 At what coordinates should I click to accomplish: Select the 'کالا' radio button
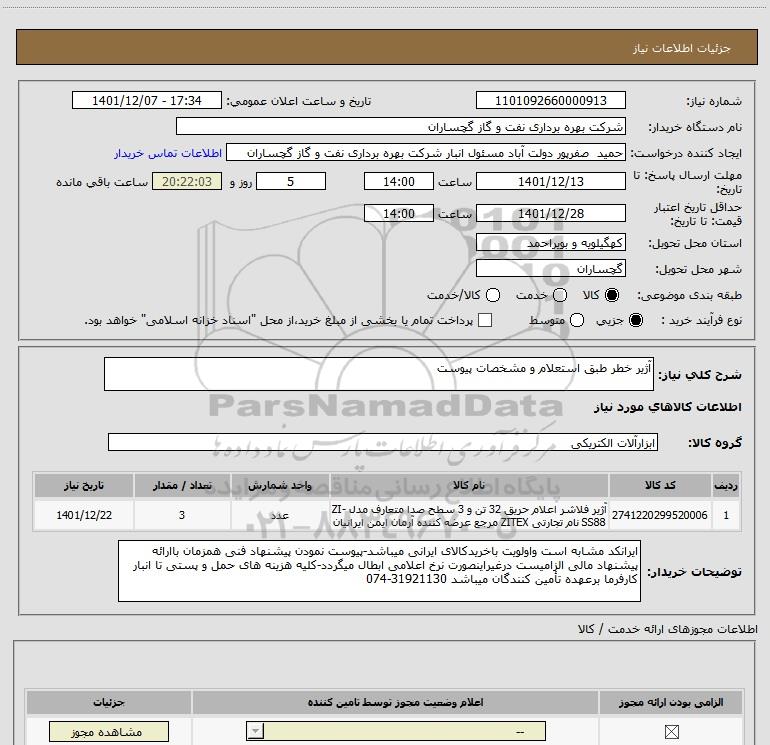[x=612, y=295]
